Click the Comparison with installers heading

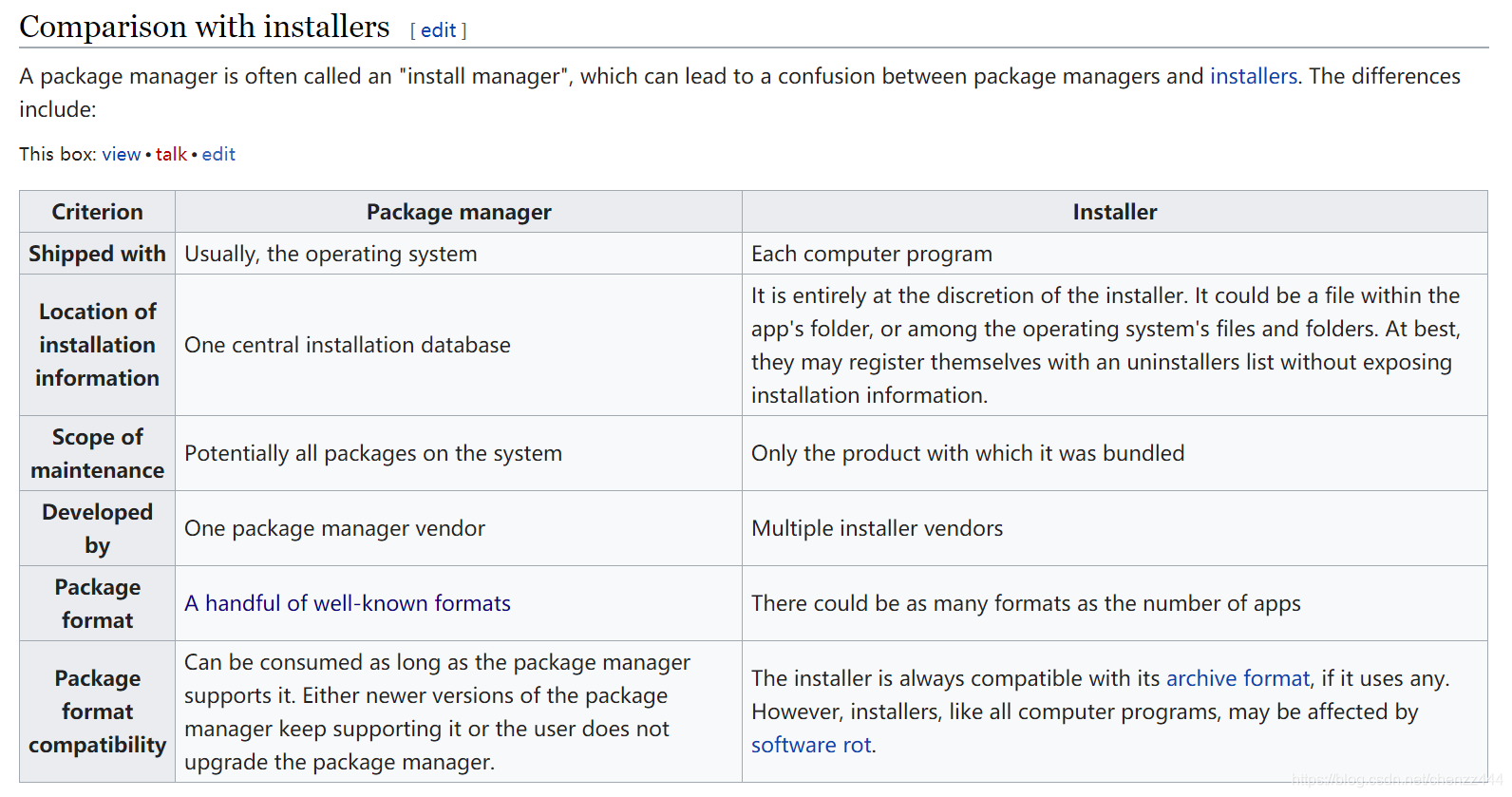pos(204,27)
